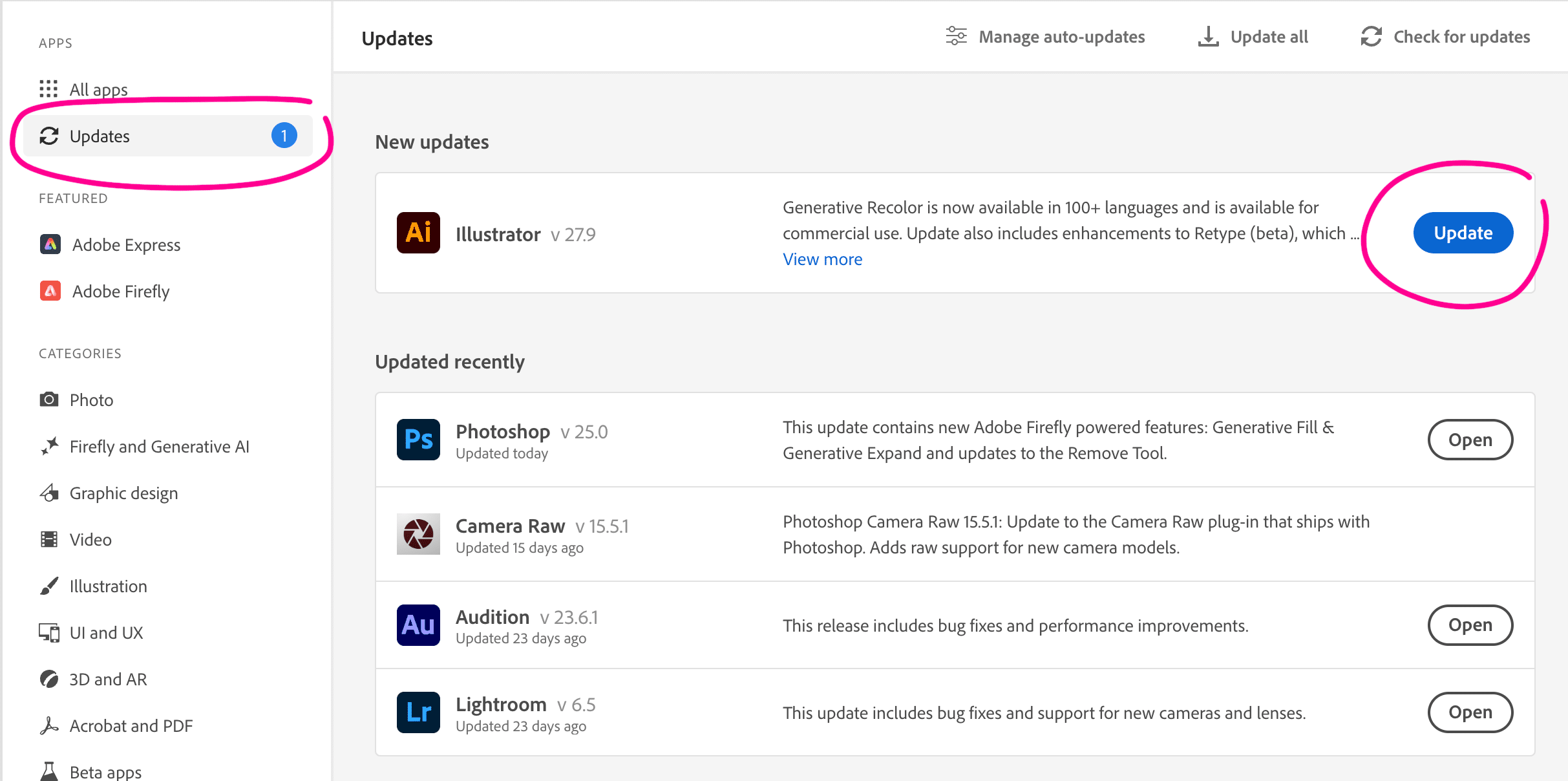Image resolution: width=1568 pixels, height=781 pixels.
Task: Click the Audition Au icon
Action: click(x=418, y=625)
